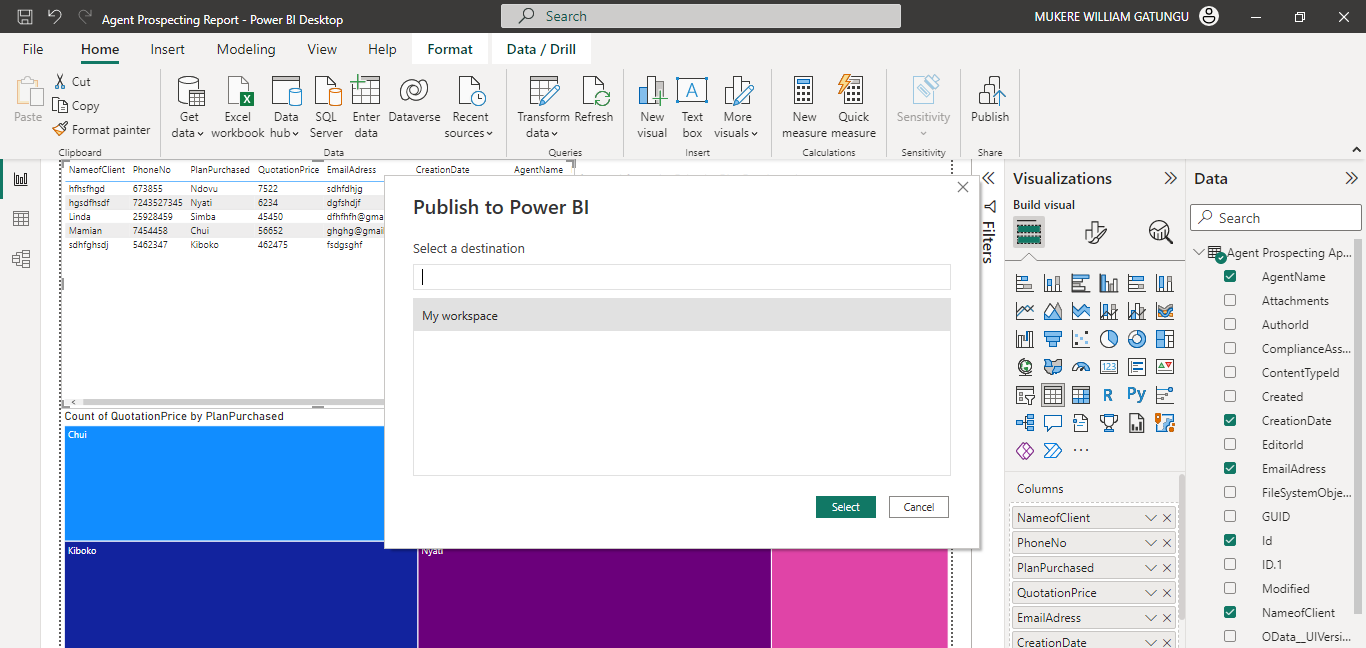Open the Modeling ribbon tab
The width and height of the screenshot is (1366, 648).
(x=246, y=49)
